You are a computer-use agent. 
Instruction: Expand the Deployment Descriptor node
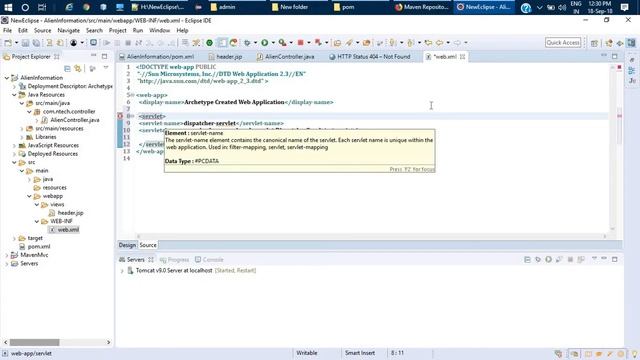tap(14, 86)
